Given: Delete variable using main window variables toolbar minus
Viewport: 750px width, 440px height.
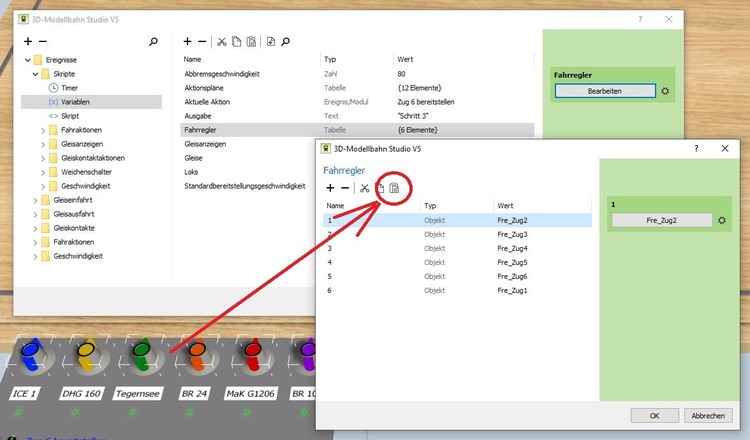Looking at the screenshot, I should pyautogui.click(x=202, y=42).
